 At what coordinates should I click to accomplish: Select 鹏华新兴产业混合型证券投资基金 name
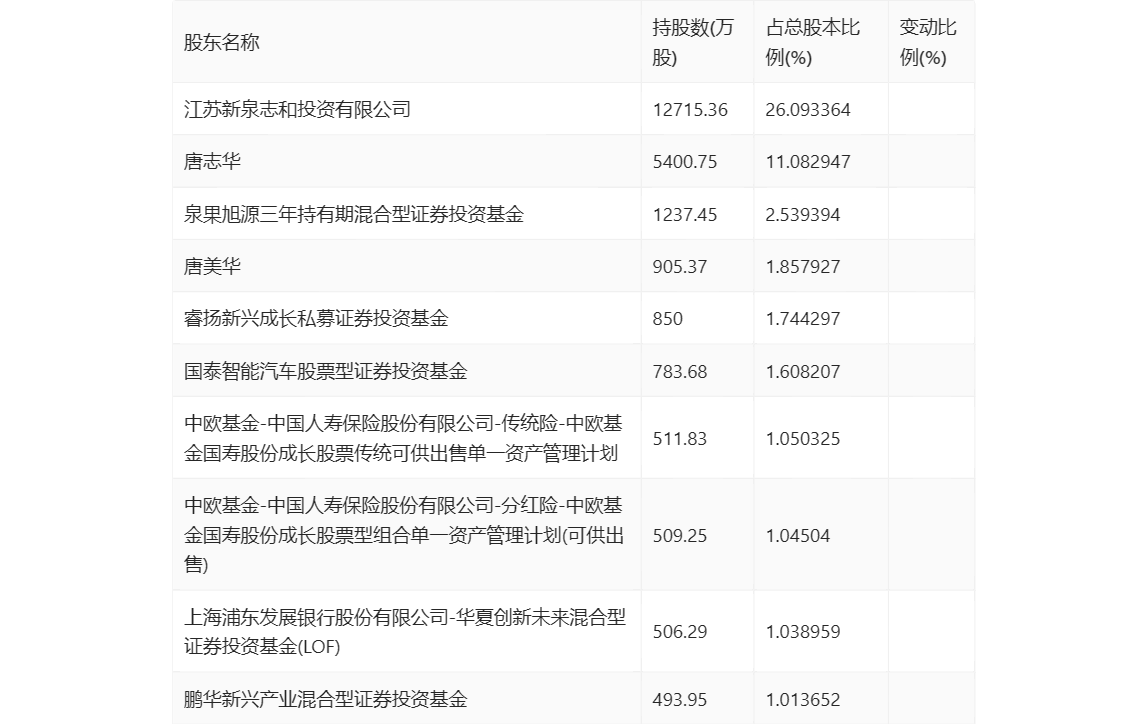[326, 699]
